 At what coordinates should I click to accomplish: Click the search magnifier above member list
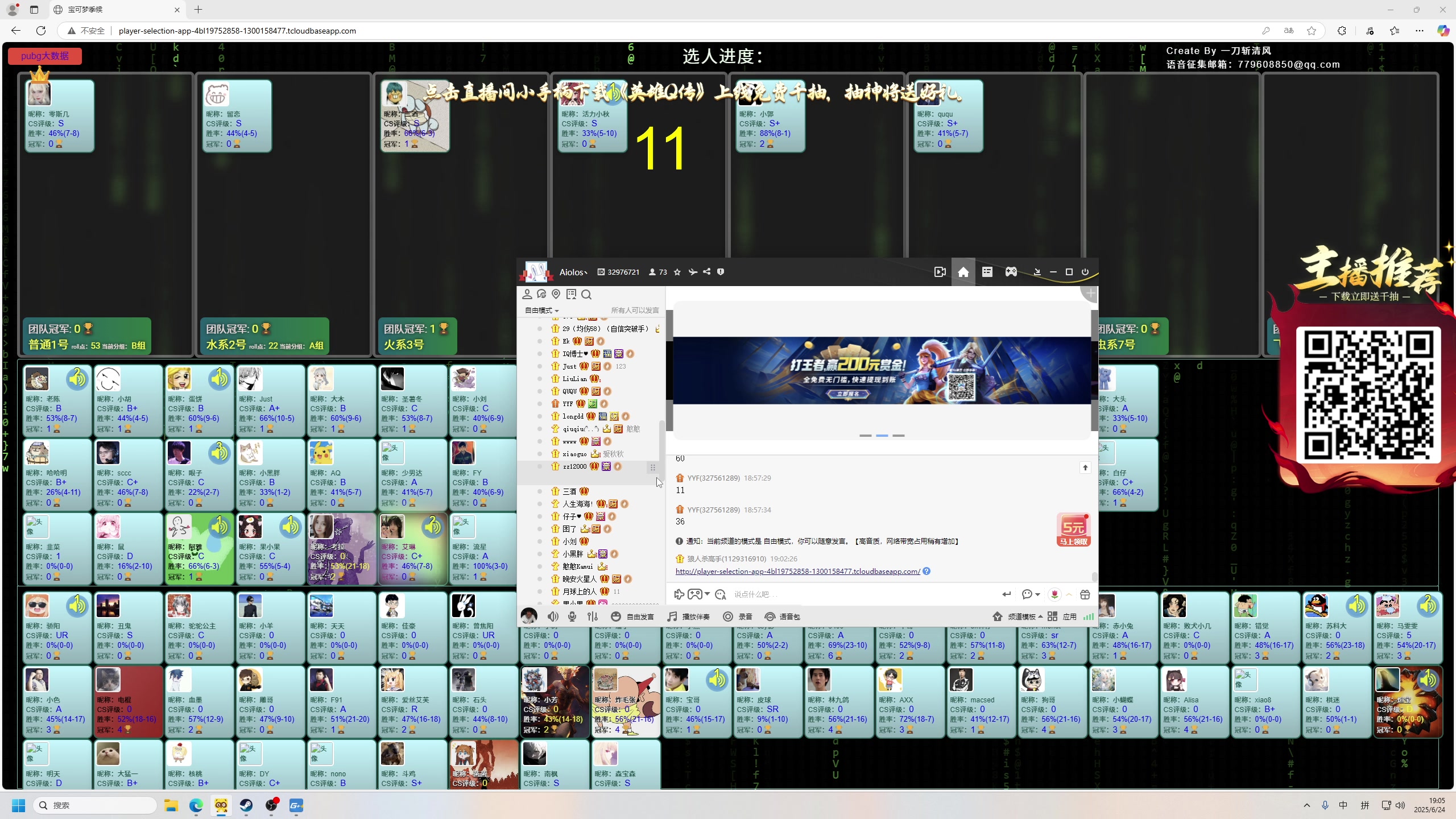click(x=586, y=294)
